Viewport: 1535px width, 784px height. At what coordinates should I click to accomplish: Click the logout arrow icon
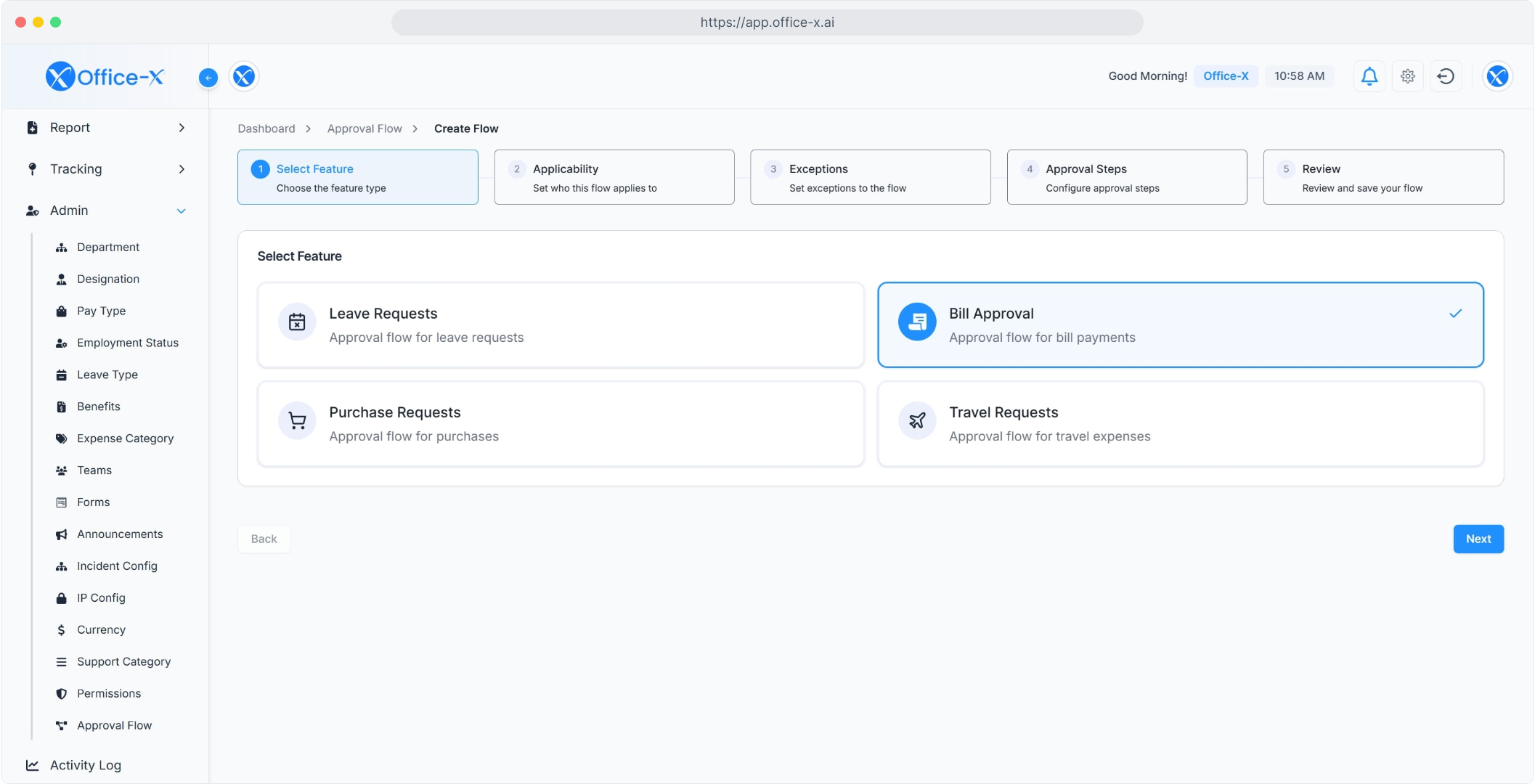pos(1446,76)
